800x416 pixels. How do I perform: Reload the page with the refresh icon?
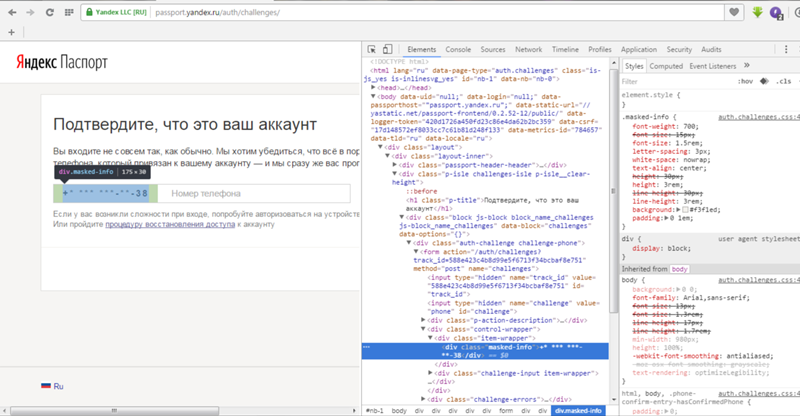click(x=49, y=12)
